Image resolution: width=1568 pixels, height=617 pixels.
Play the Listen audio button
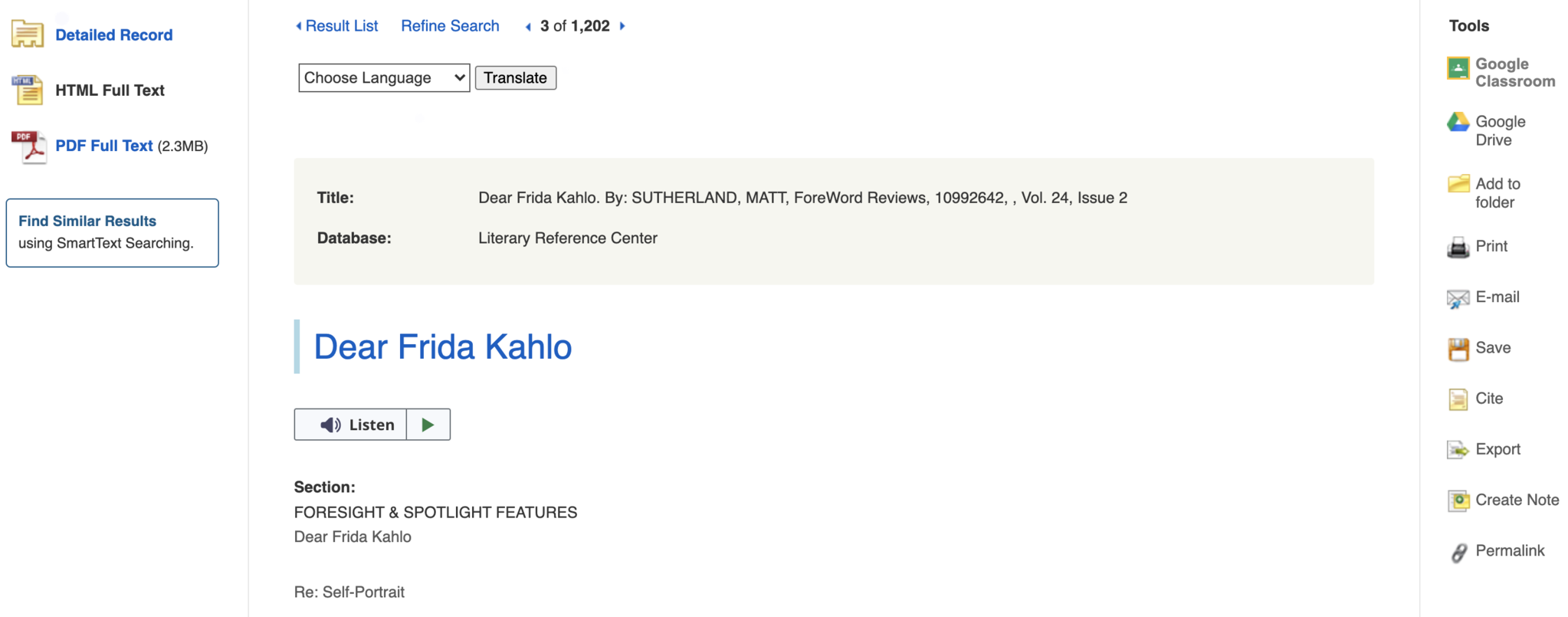[x=428, y=425]
